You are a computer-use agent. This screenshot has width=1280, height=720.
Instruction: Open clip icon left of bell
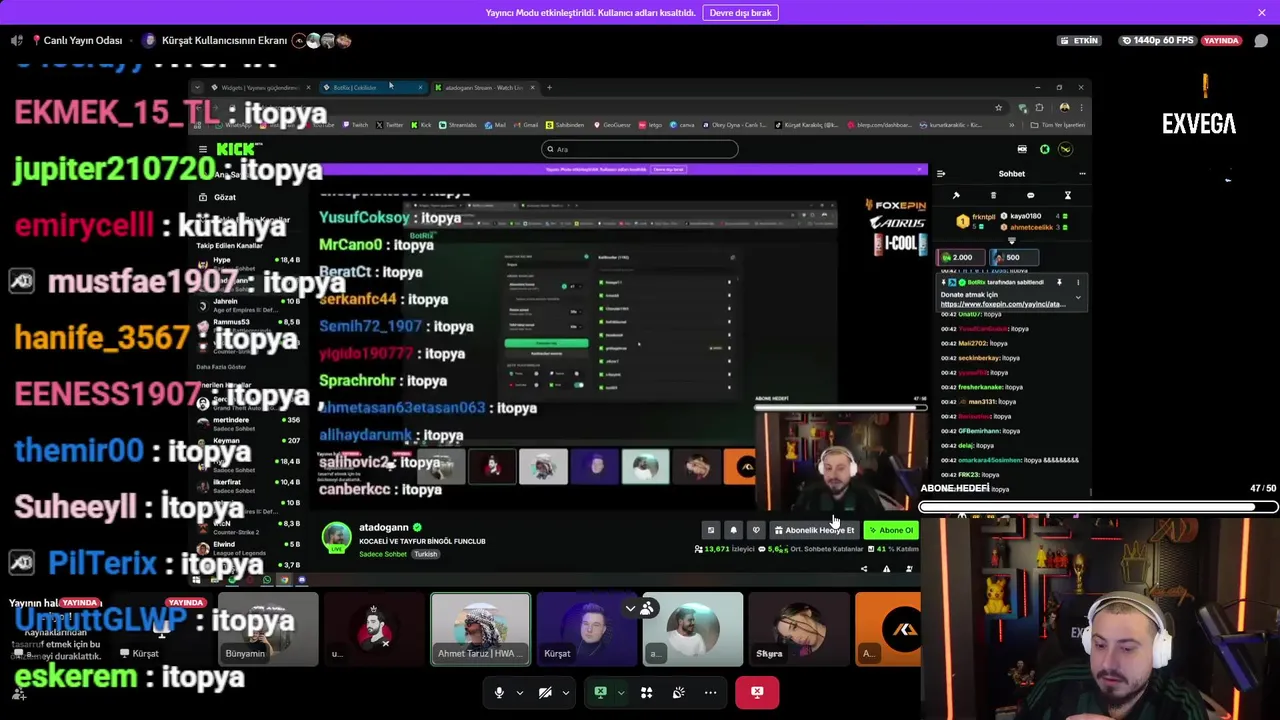(711, 530)
